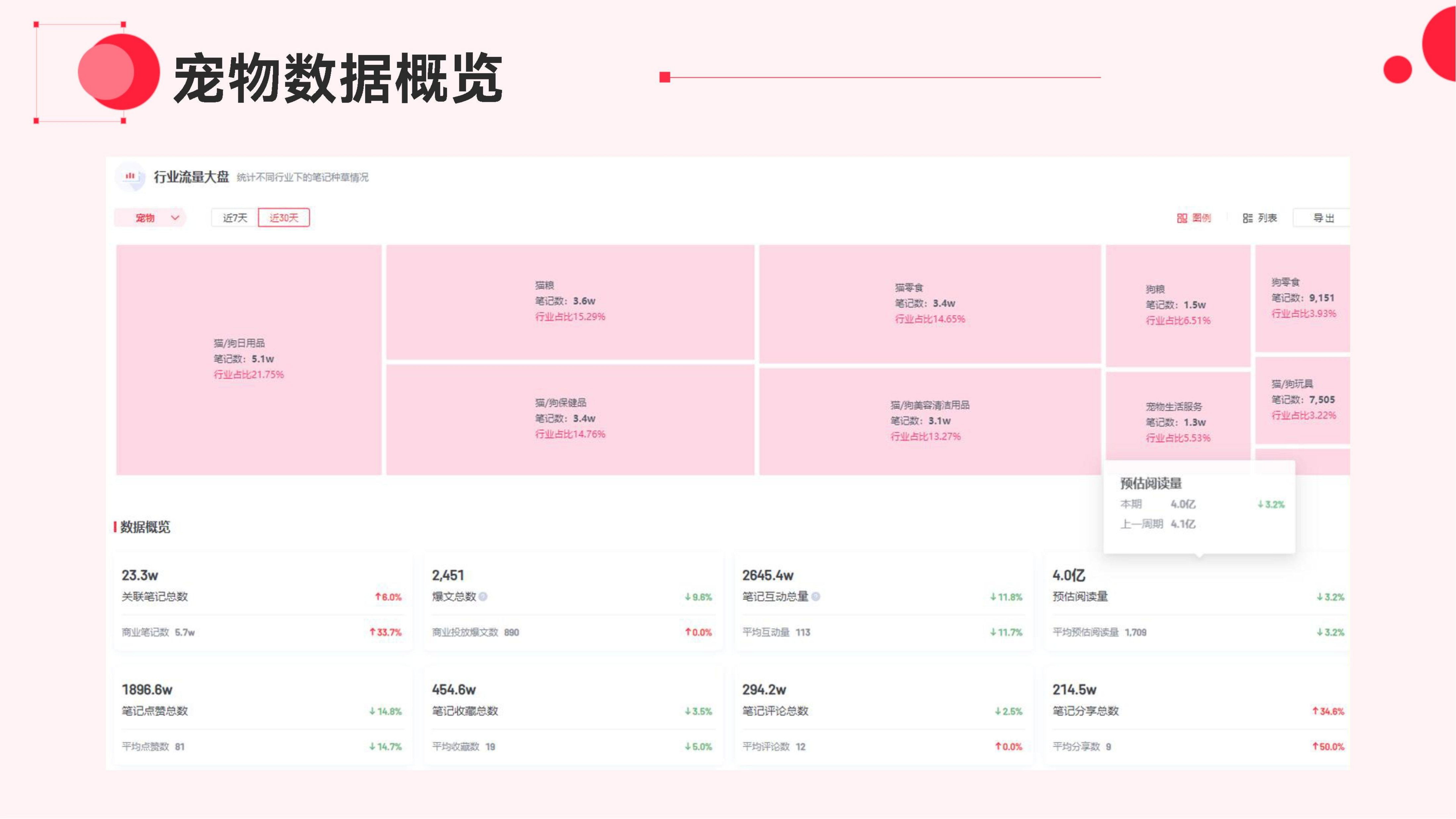Click info icon beside 笔记互动总量
The image size is (1456, 819).
pos(816,596)
